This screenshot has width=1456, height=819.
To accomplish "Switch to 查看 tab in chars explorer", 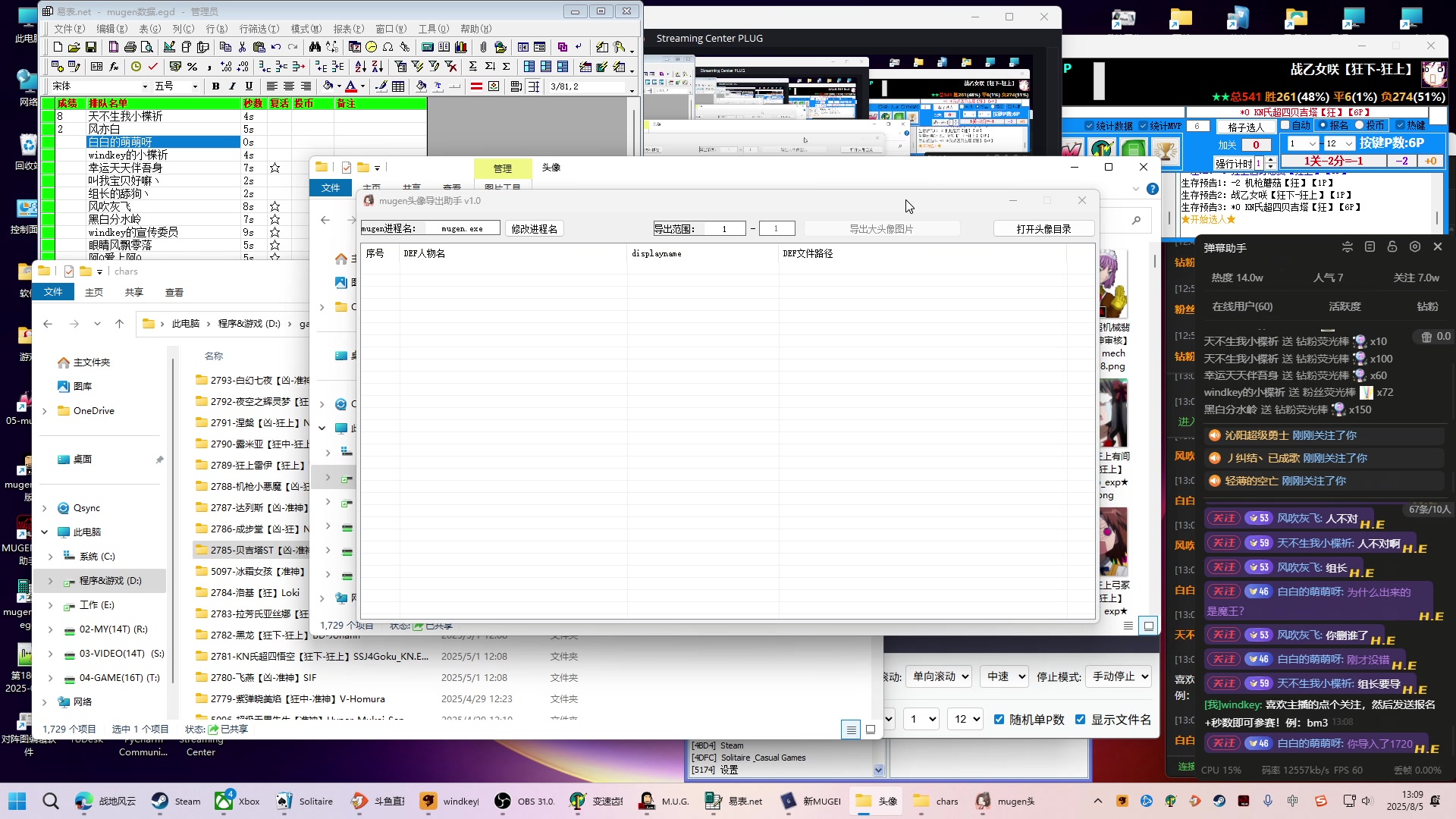I will click(x=174, y=293).
